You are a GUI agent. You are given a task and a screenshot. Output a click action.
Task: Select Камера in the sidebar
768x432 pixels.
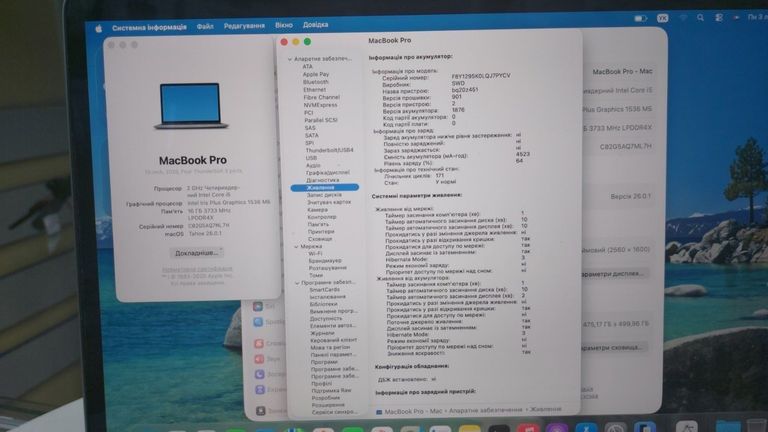tap(317, 210)
